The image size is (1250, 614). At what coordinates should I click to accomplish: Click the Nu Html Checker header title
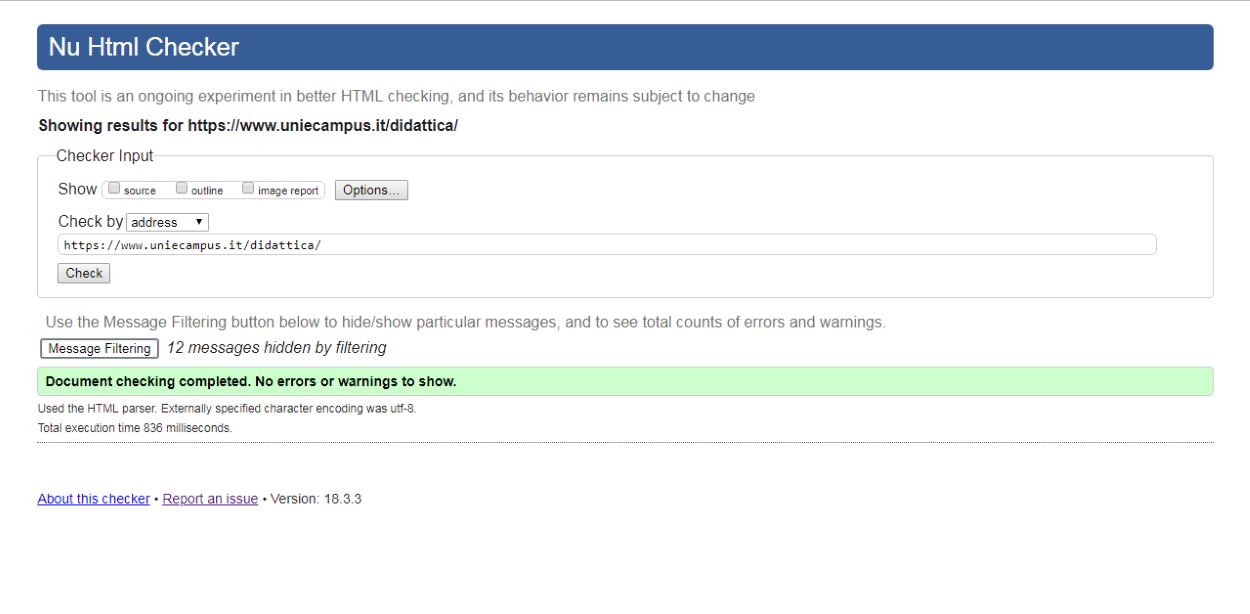(144, 47)
